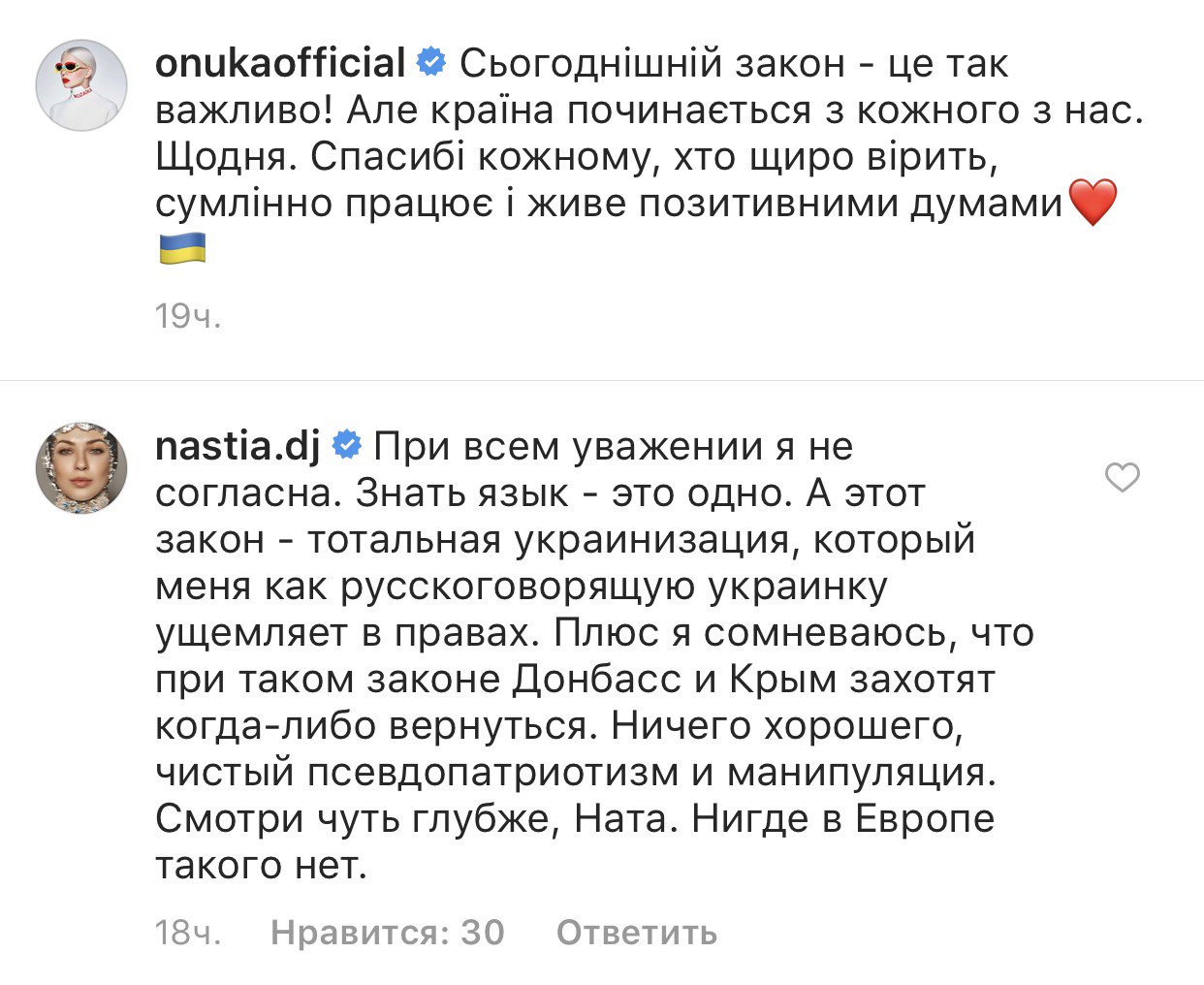The height and width of the screenshot is (985, 1204).
Task: Open nastia.dj's profile avatar
Action: tap(82, 468)
